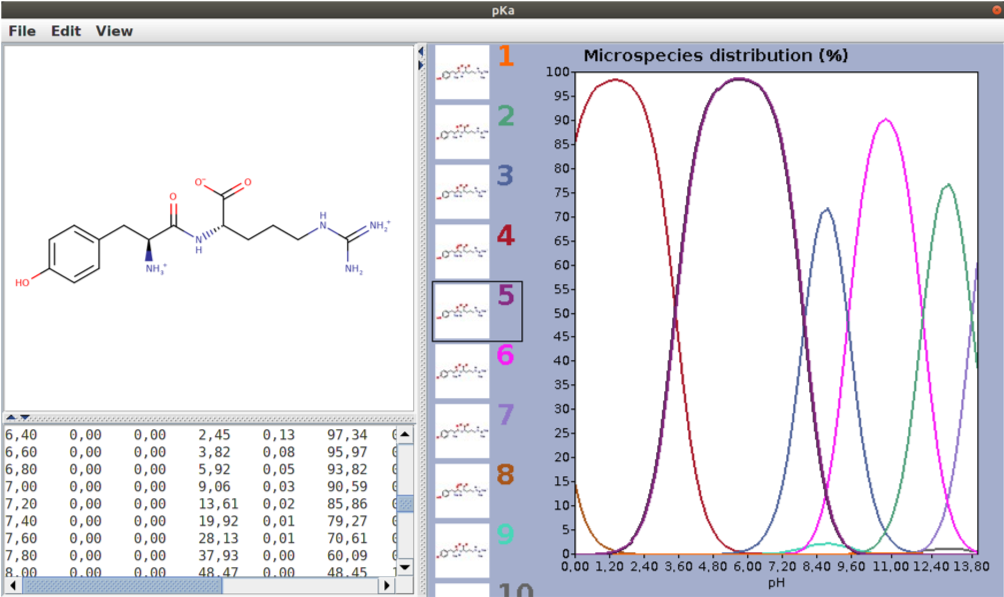Select microspecies 2 thumbnail

462,132
